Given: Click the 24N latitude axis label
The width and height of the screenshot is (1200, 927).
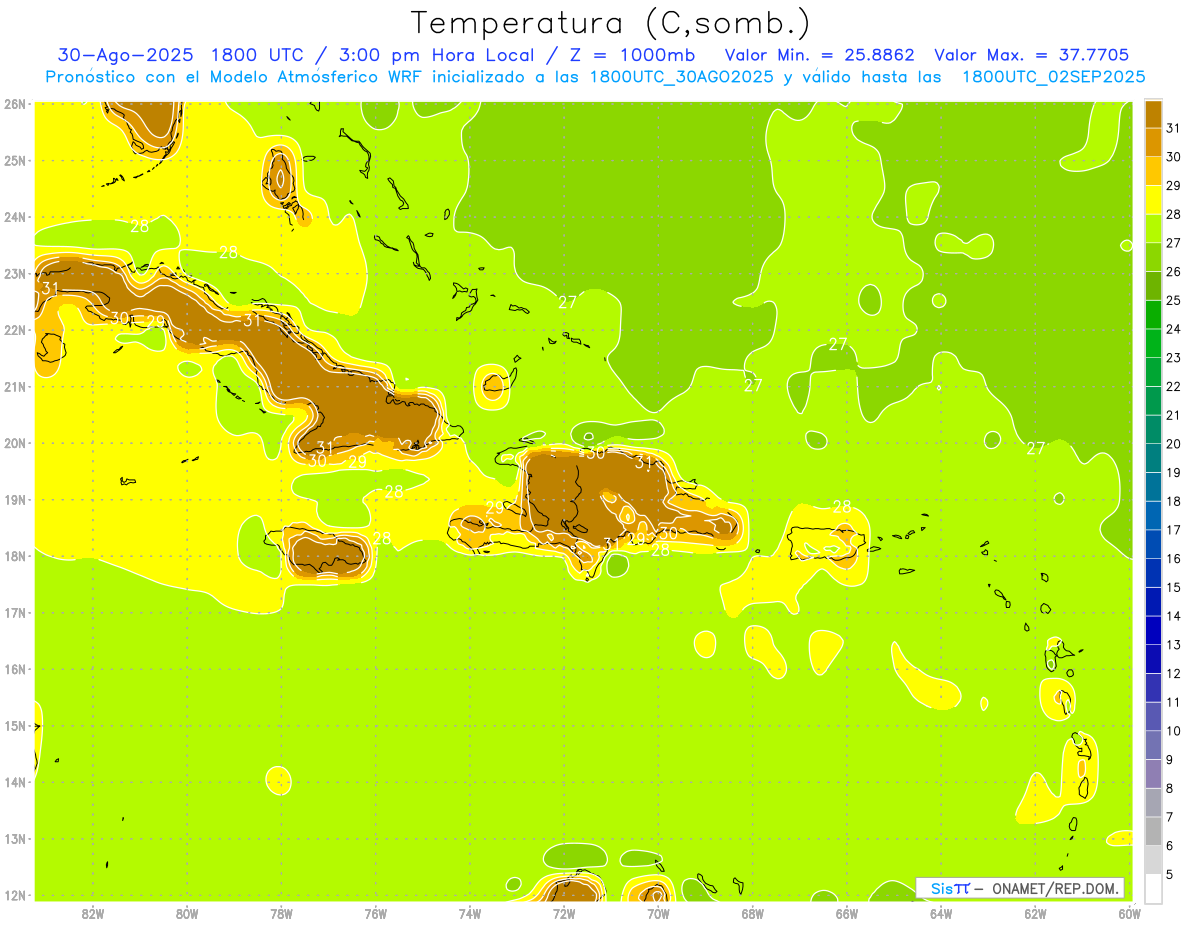Looking at the screenshot, I should click(x=15, y=217).
